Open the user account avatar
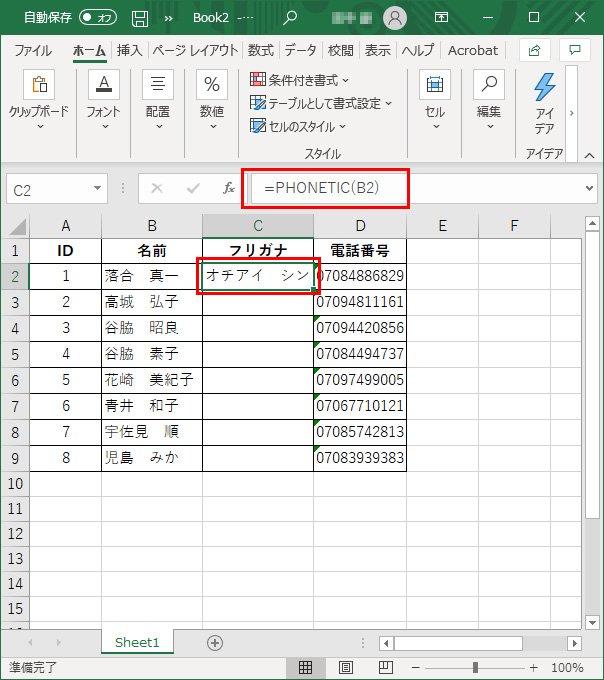The width and height of the screenshot is (604, 680). (395, 18)
